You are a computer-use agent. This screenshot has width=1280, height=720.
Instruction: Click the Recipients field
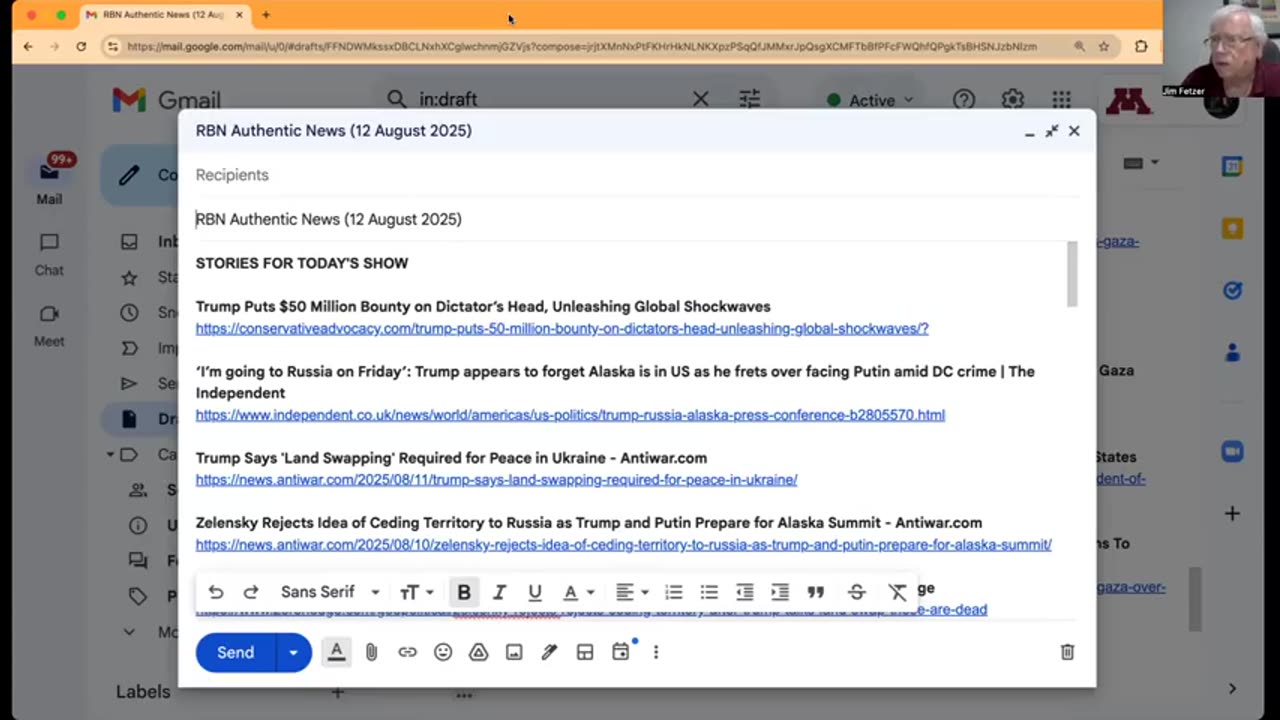[636, 175]
